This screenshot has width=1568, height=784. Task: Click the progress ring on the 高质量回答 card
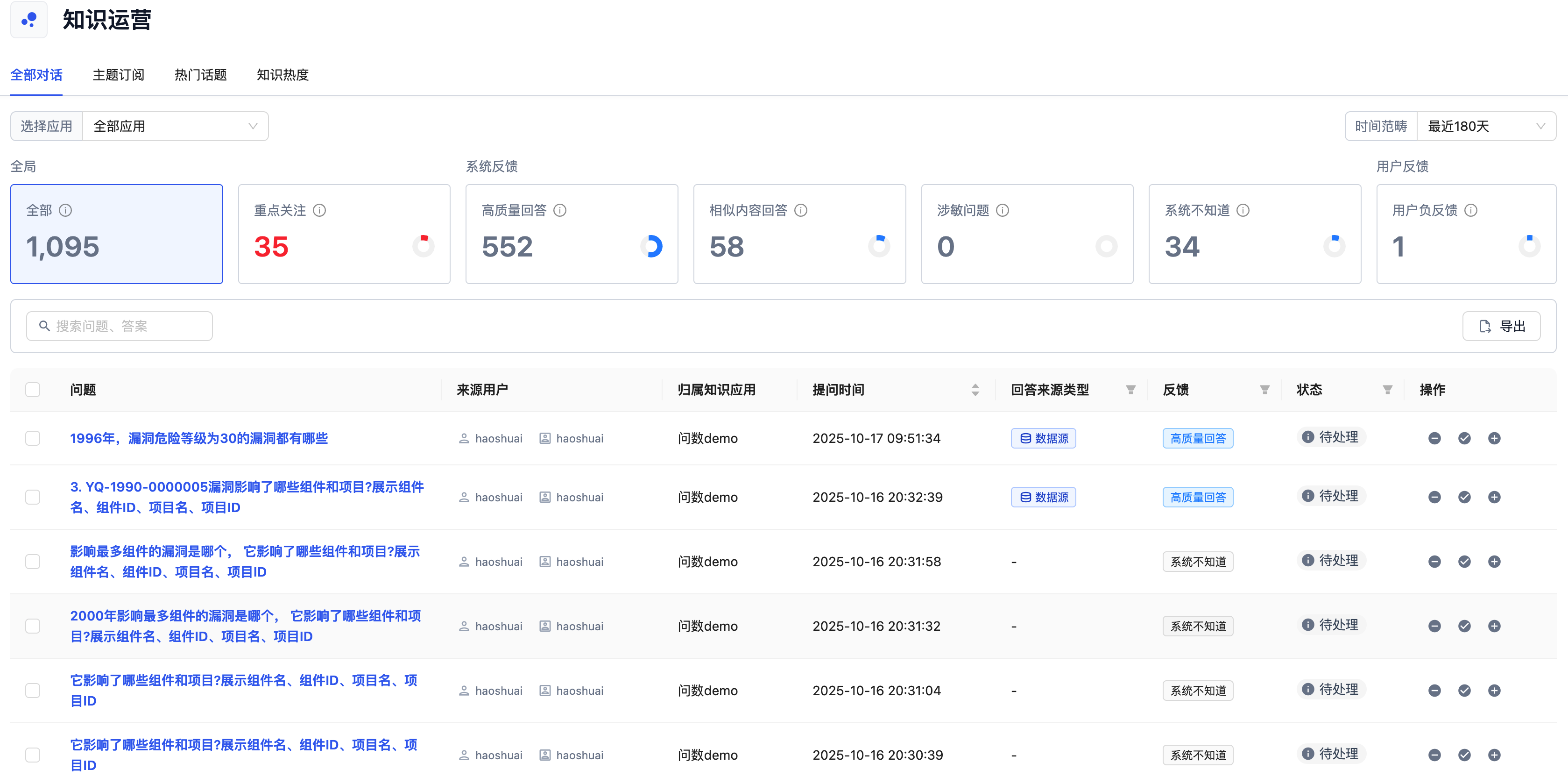[652, 246]
